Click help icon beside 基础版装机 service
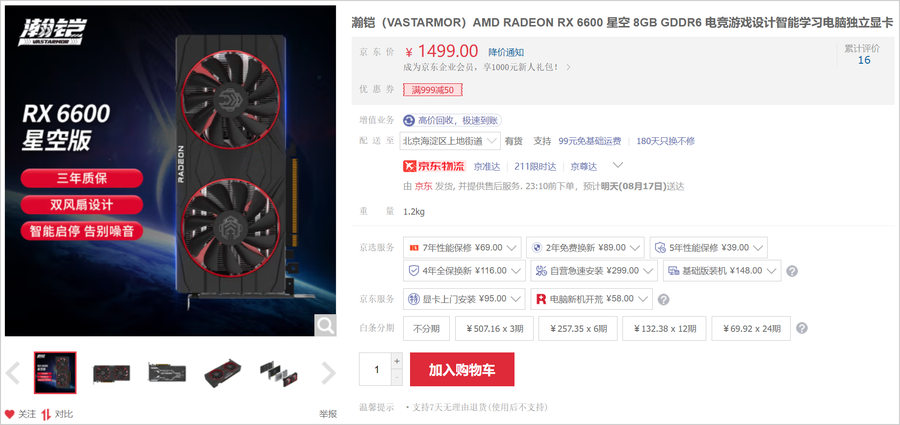 coord(792,271)
